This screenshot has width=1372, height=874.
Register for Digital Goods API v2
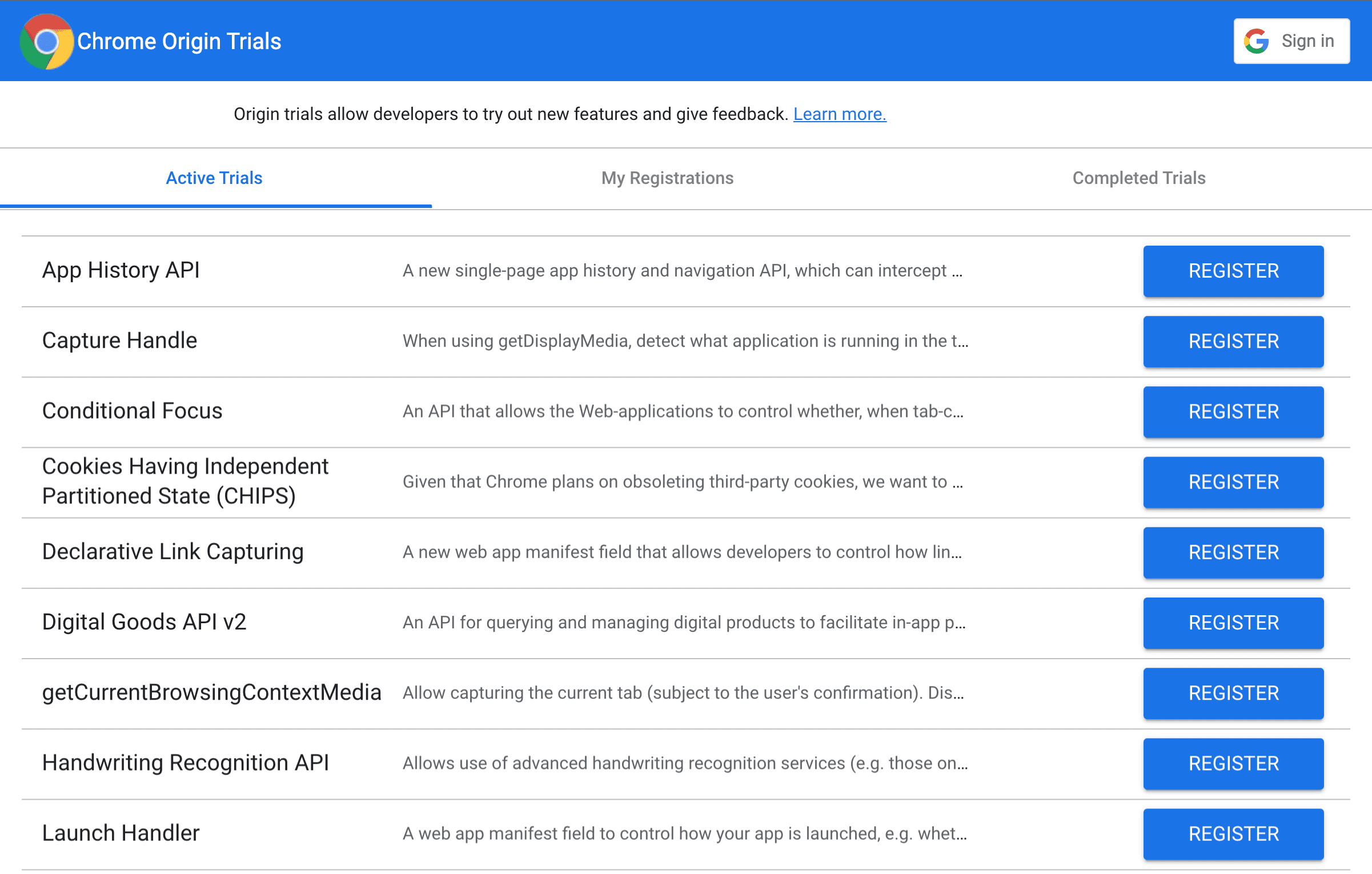[1233, 622]
